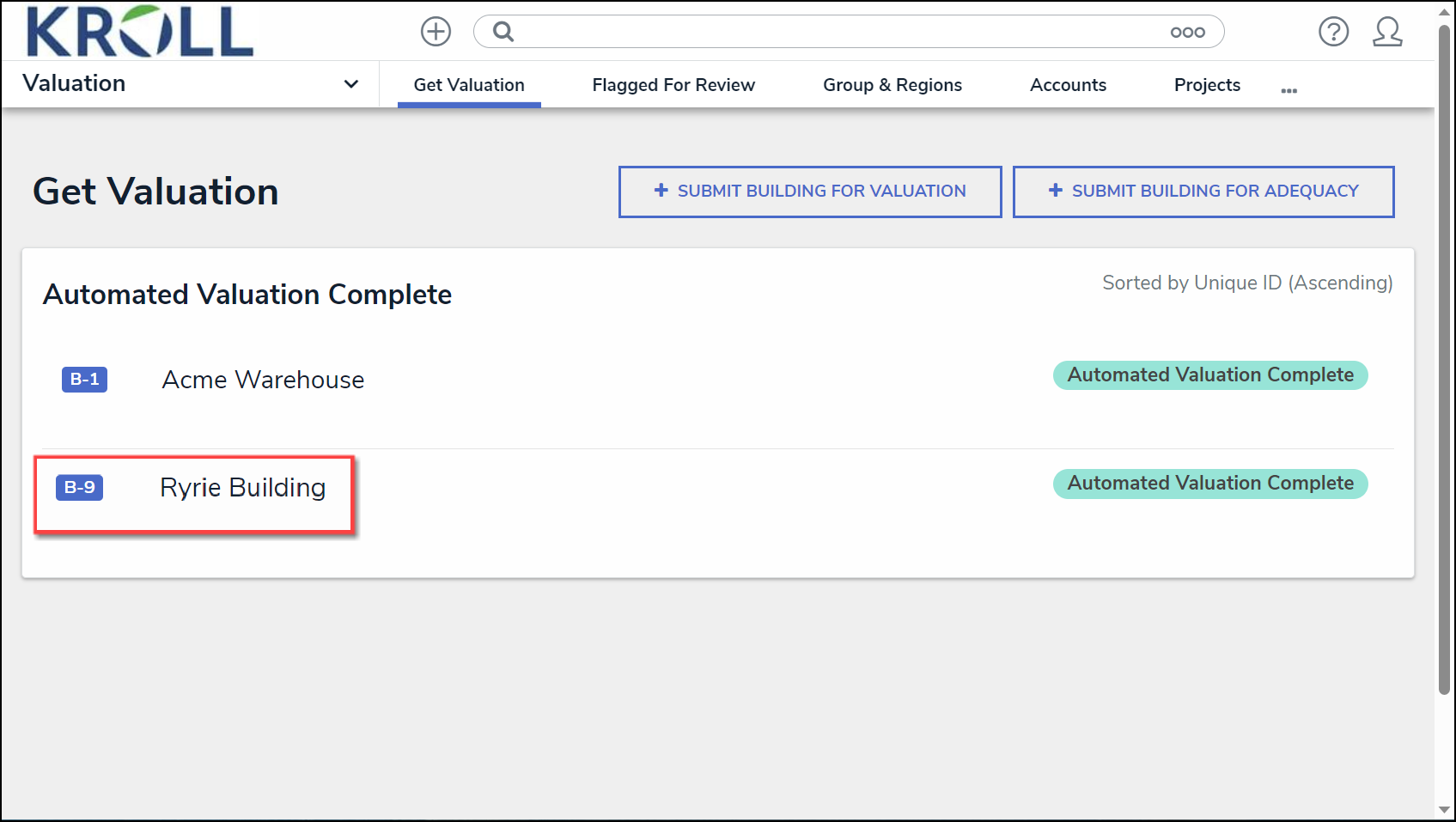This screenshot has width=1456, height=822.
Task: Click the Get Valuation page heading
Action: point(155,191)
